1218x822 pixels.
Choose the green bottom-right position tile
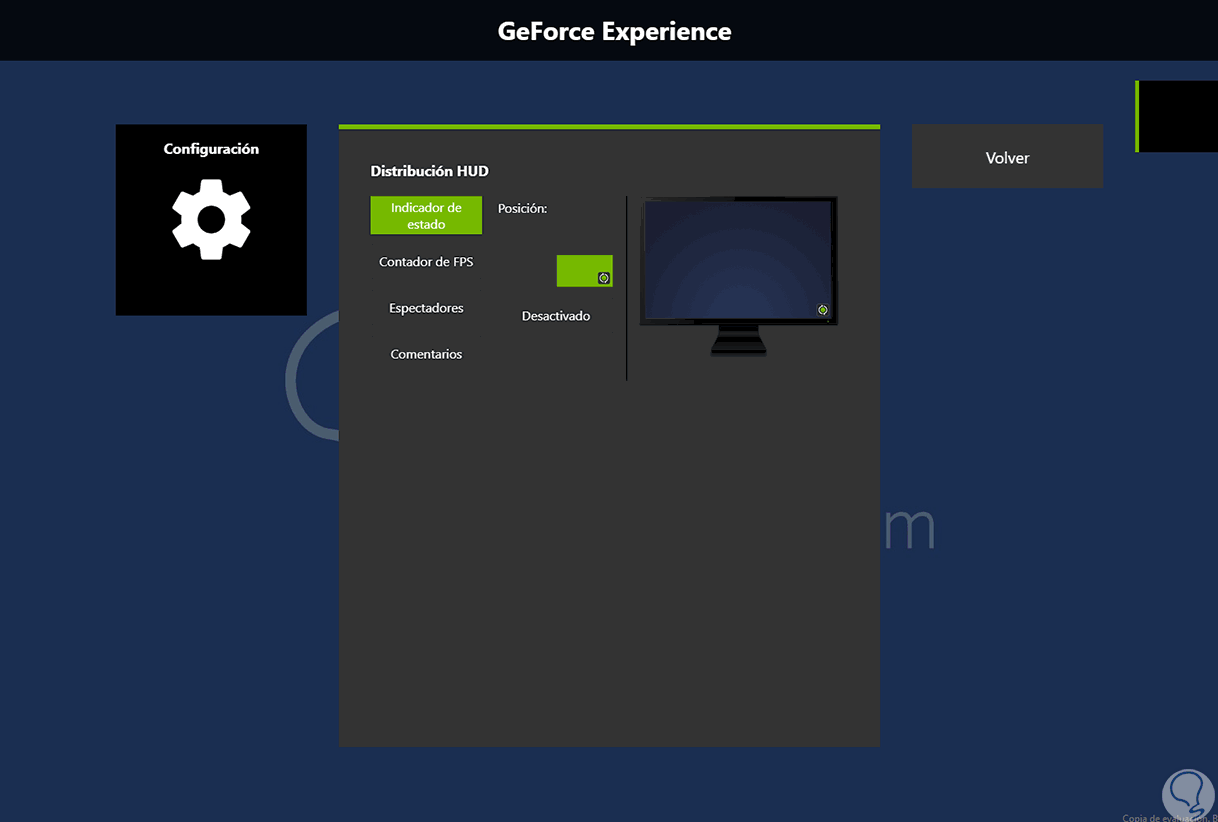pyautogui.click(x=585, y=271)
